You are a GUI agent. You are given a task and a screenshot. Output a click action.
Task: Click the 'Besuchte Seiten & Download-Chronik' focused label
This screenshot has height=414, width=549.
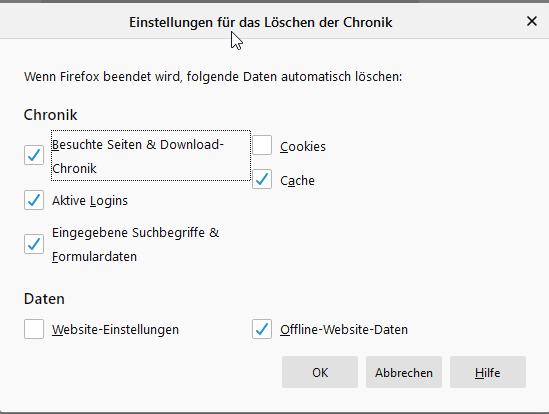coord(151,156)
